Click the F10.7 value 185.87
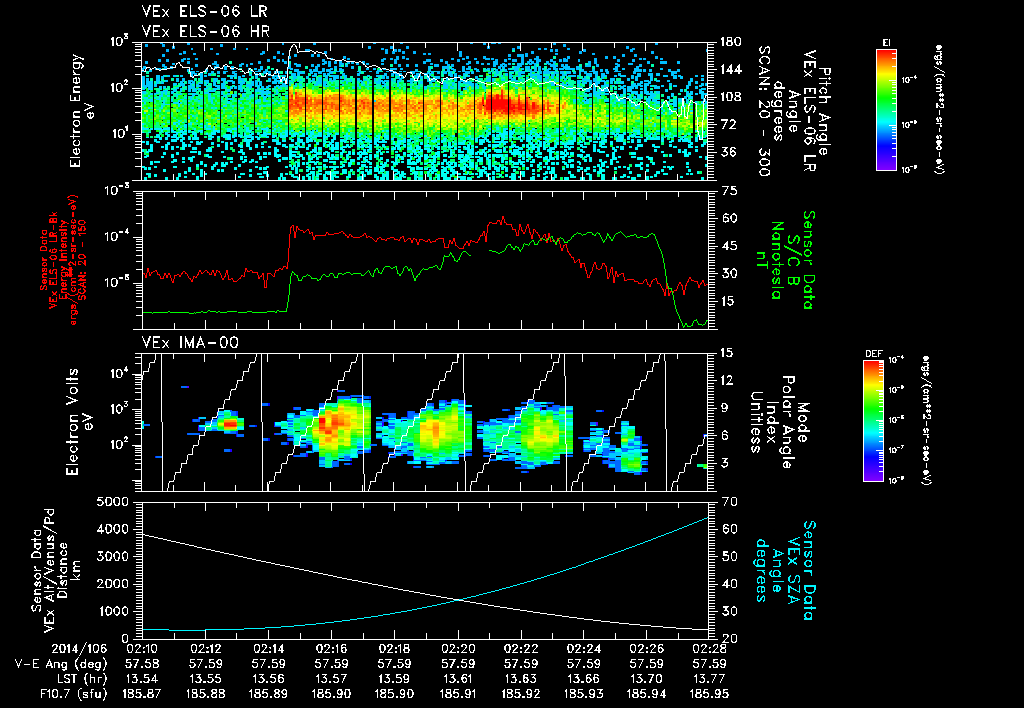Viewport: 1024px width, 708px height. coord(141,694)
